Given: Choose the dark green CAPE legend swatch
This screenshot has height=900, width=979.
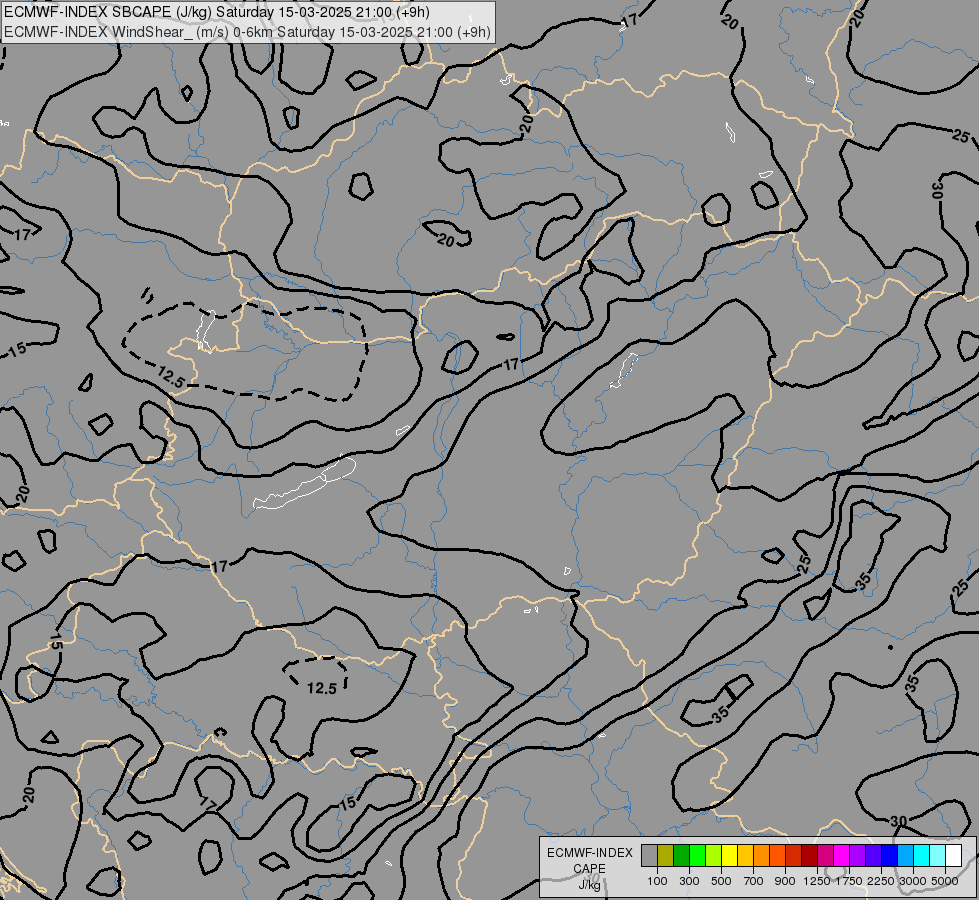Looking at the screenshot, I should pyautogui.click(x=681, y=855).
